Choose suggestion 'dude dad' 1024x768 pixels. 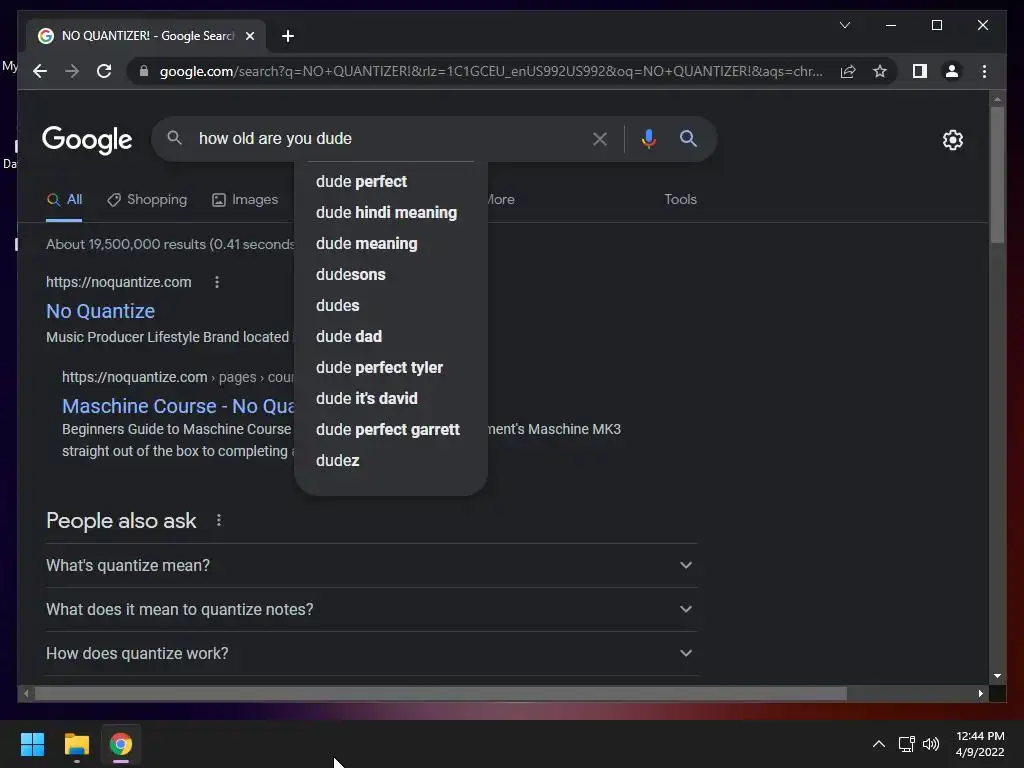coord(349,337)
